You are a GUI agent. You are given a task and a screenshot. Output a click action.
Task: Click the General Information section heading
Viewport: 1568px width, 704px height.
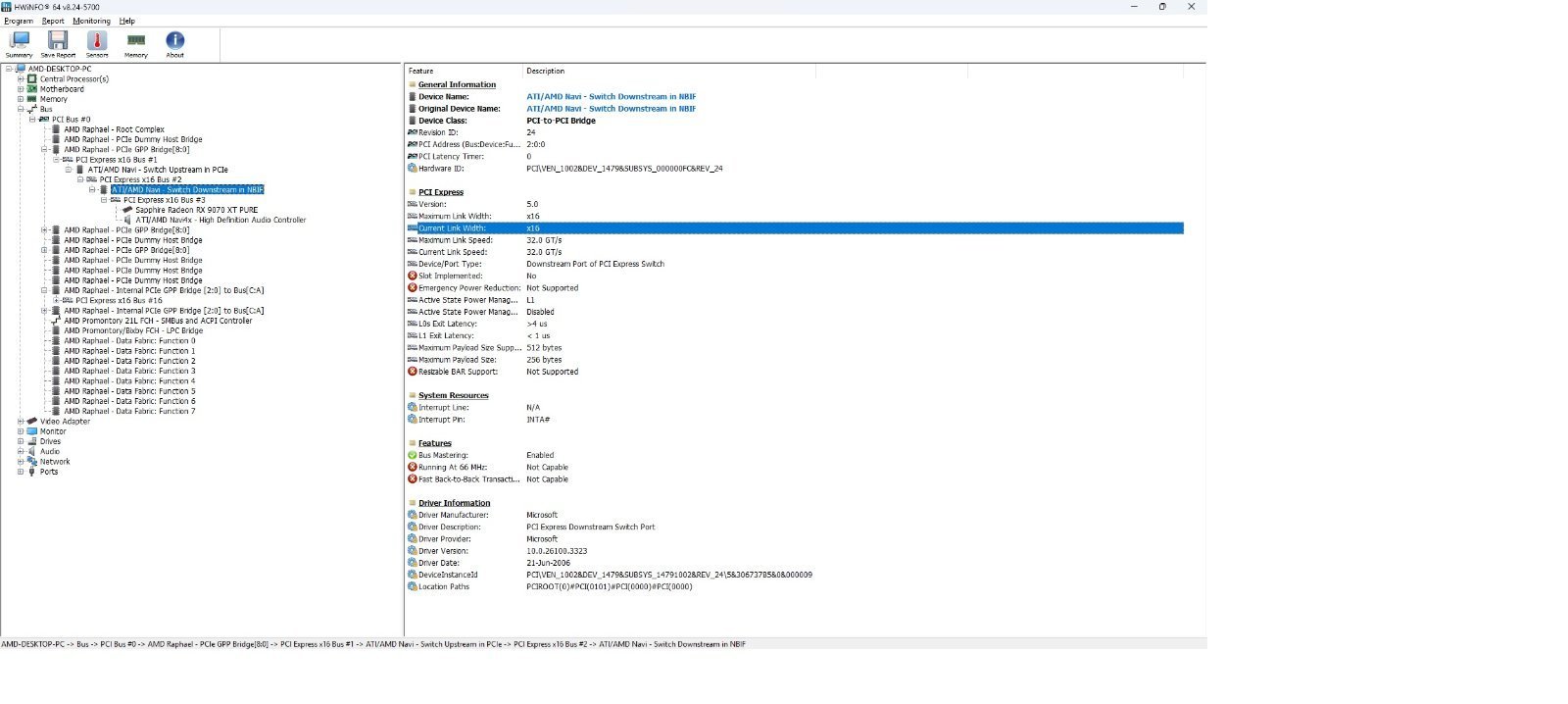(x=457, y=84)
